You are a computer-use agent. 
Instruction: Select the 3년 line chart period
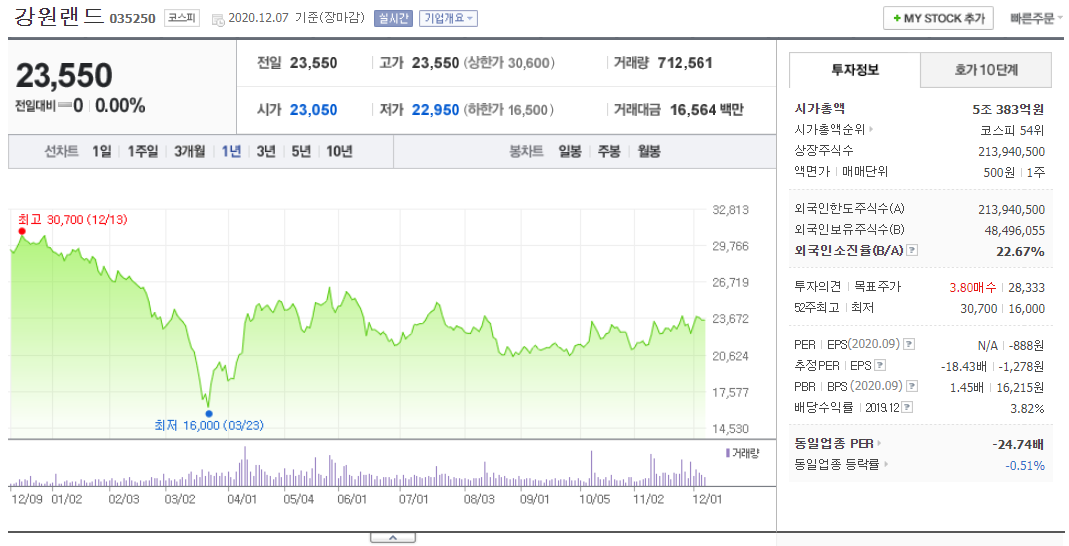coord(266,151)
